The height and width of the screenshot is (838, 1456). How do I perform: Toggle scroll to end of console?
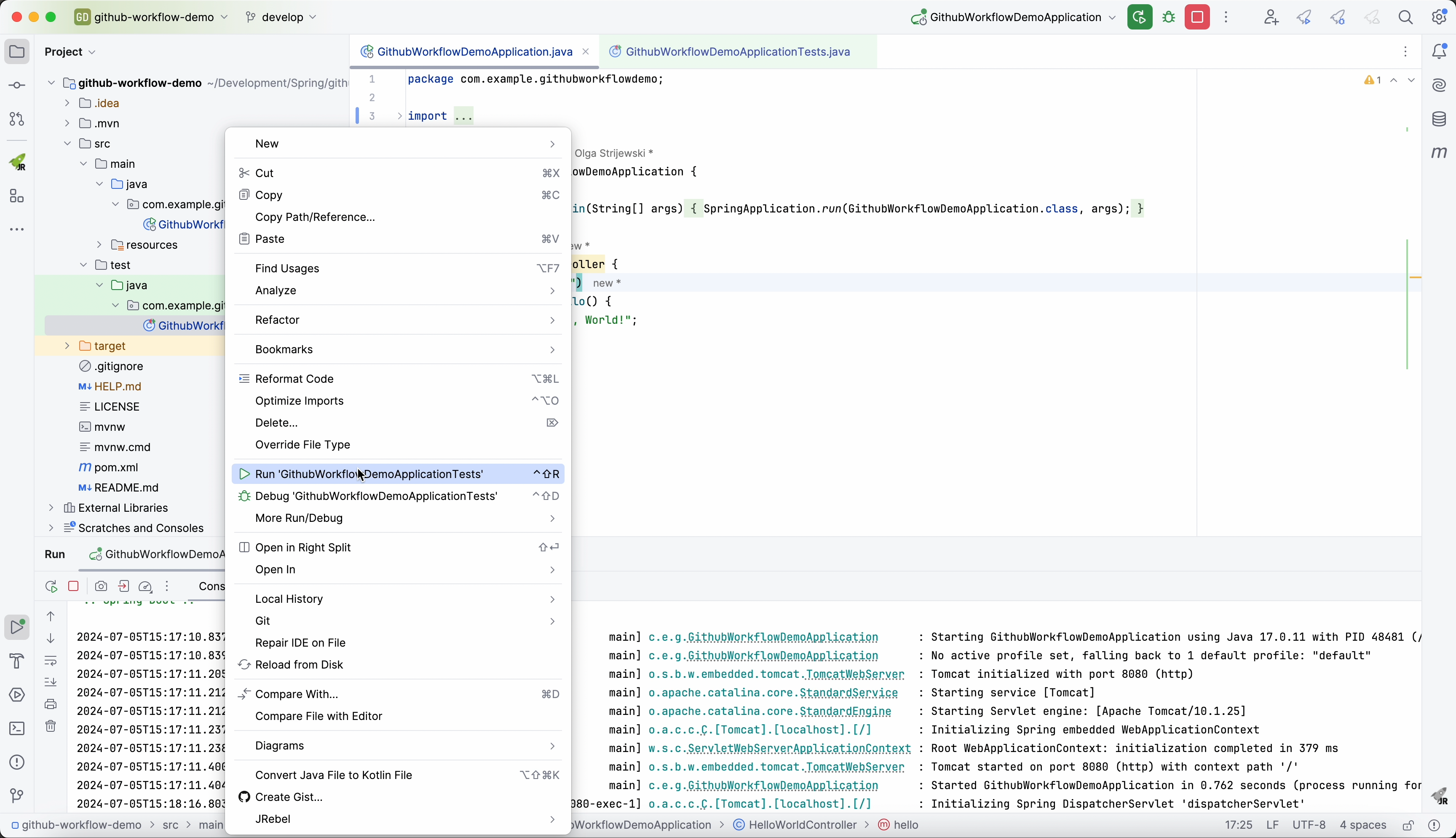click(x=51, y=682)
